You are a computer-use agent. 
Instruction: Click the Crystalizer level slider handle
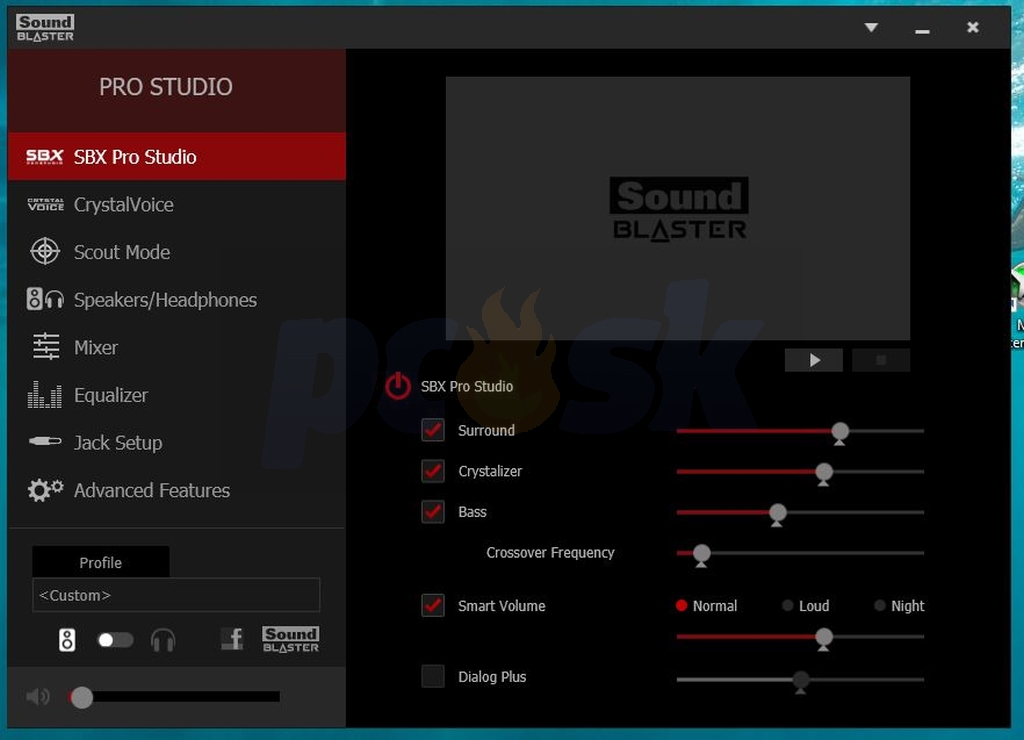(824, 473)
